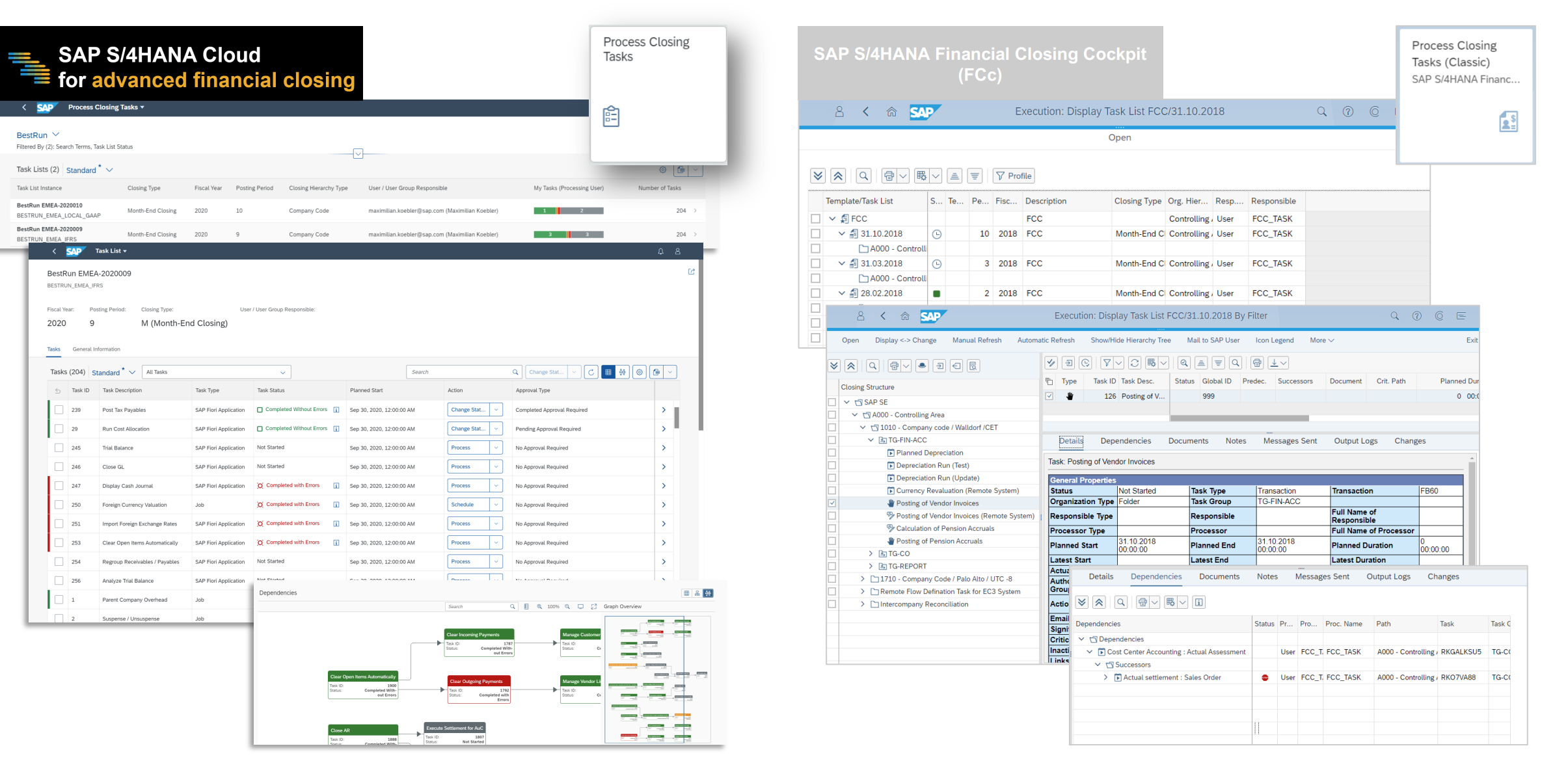Viewport: 1568px width, 761px height.
Task: Check the box for the 31.10.2018 task list row
Action: [815, 234]
